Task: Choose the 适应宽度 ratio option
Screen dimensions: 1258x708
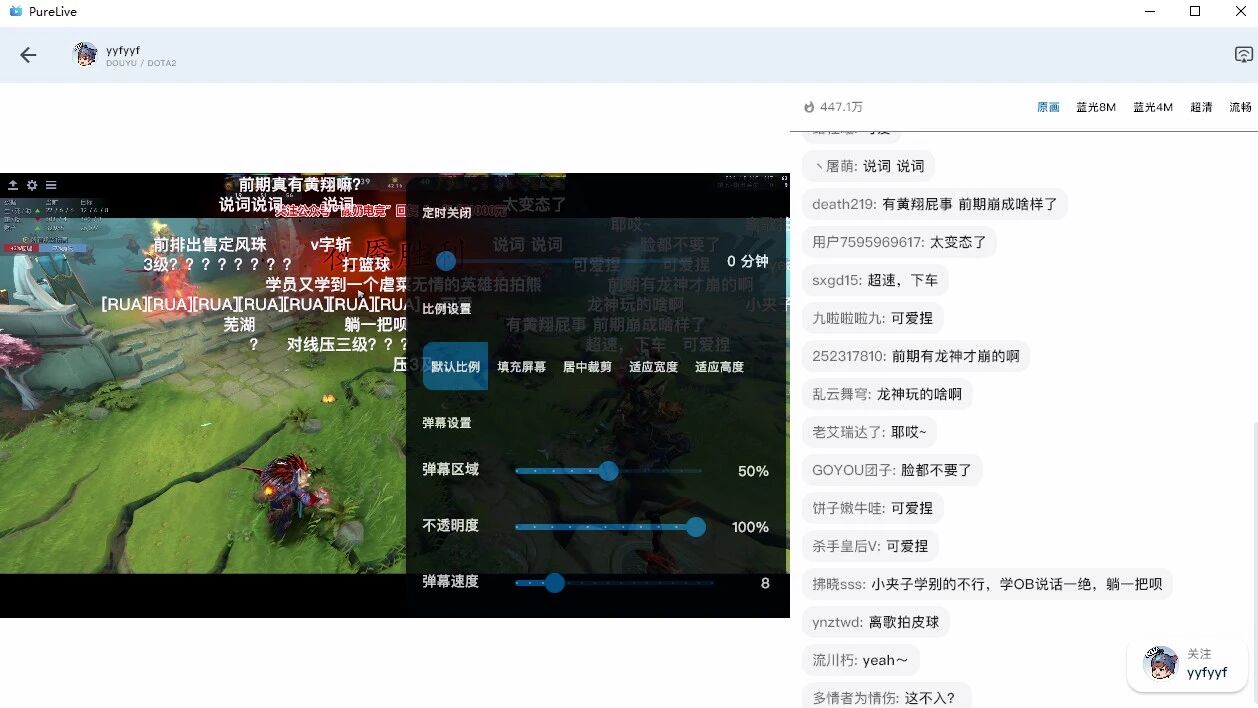Action: (x=653, y=367)
